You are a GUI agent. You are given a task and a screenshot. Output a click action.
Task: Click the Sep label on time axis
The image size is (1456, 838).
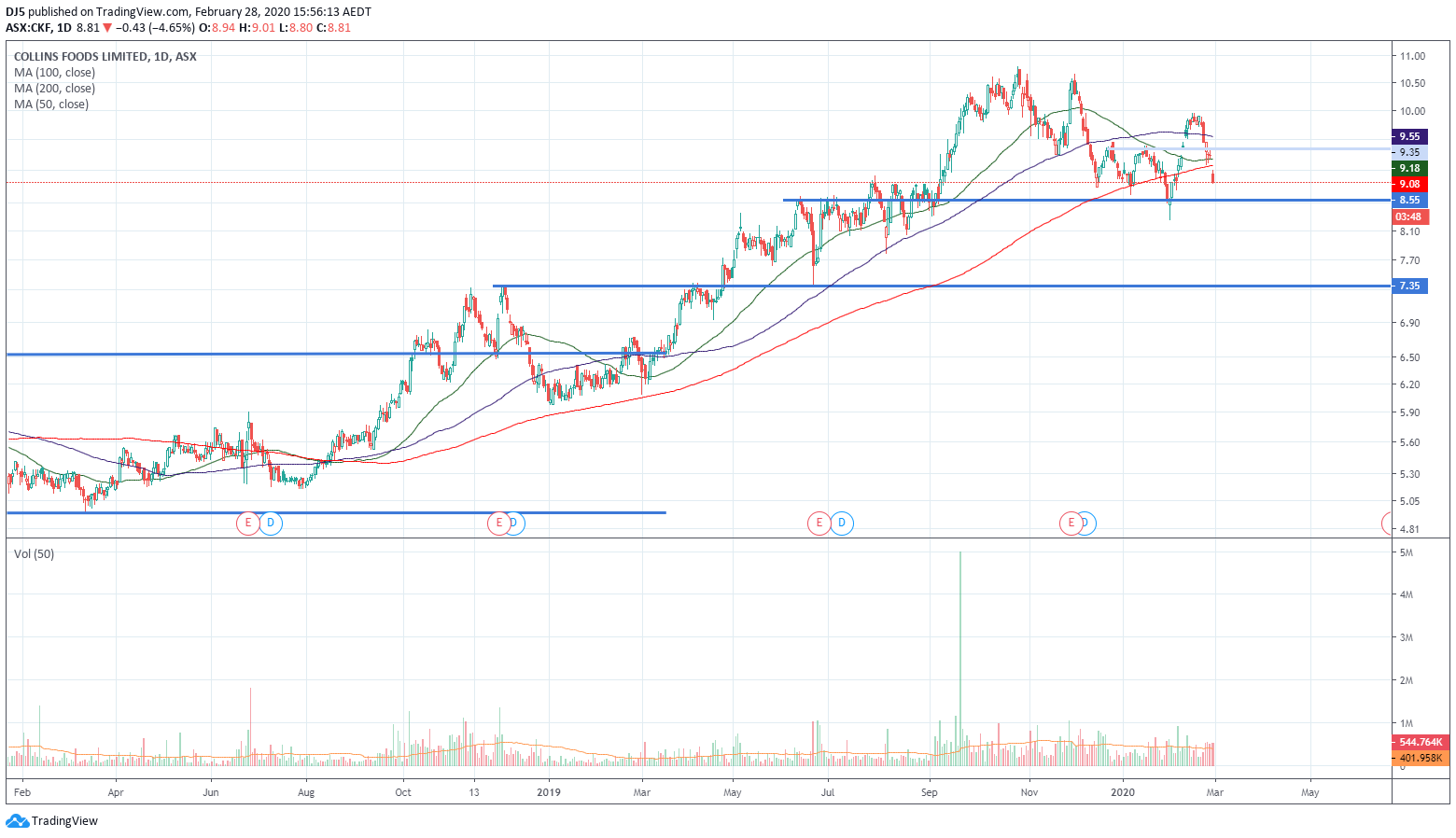[x=929, y=792]
